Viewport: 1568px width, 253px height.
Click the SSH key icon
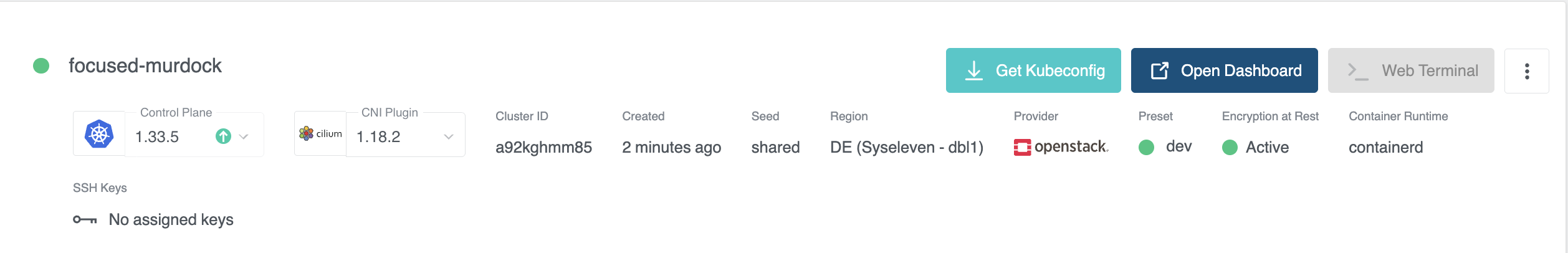85,219
